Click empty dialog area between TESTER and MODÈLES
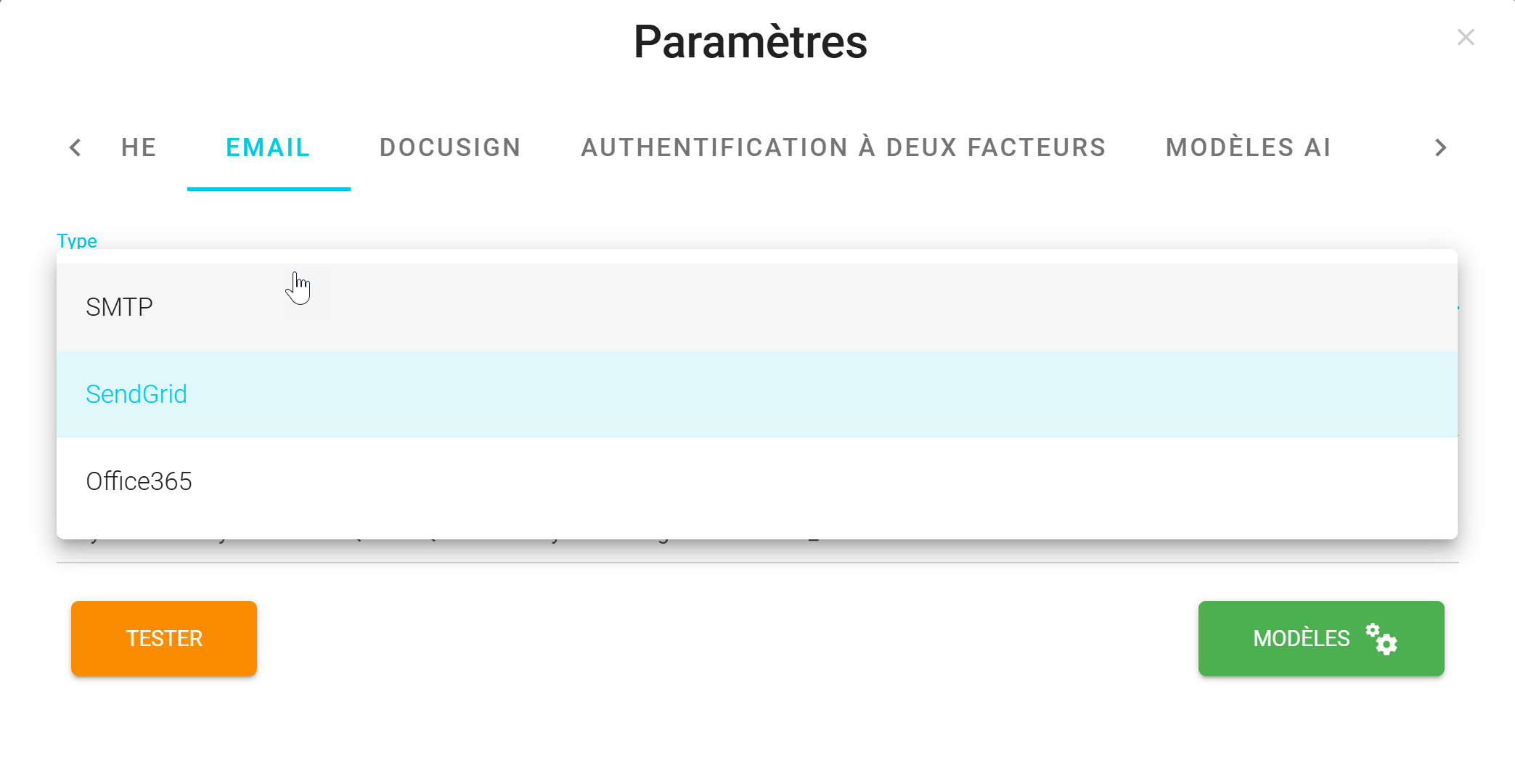 click(726, 639)
